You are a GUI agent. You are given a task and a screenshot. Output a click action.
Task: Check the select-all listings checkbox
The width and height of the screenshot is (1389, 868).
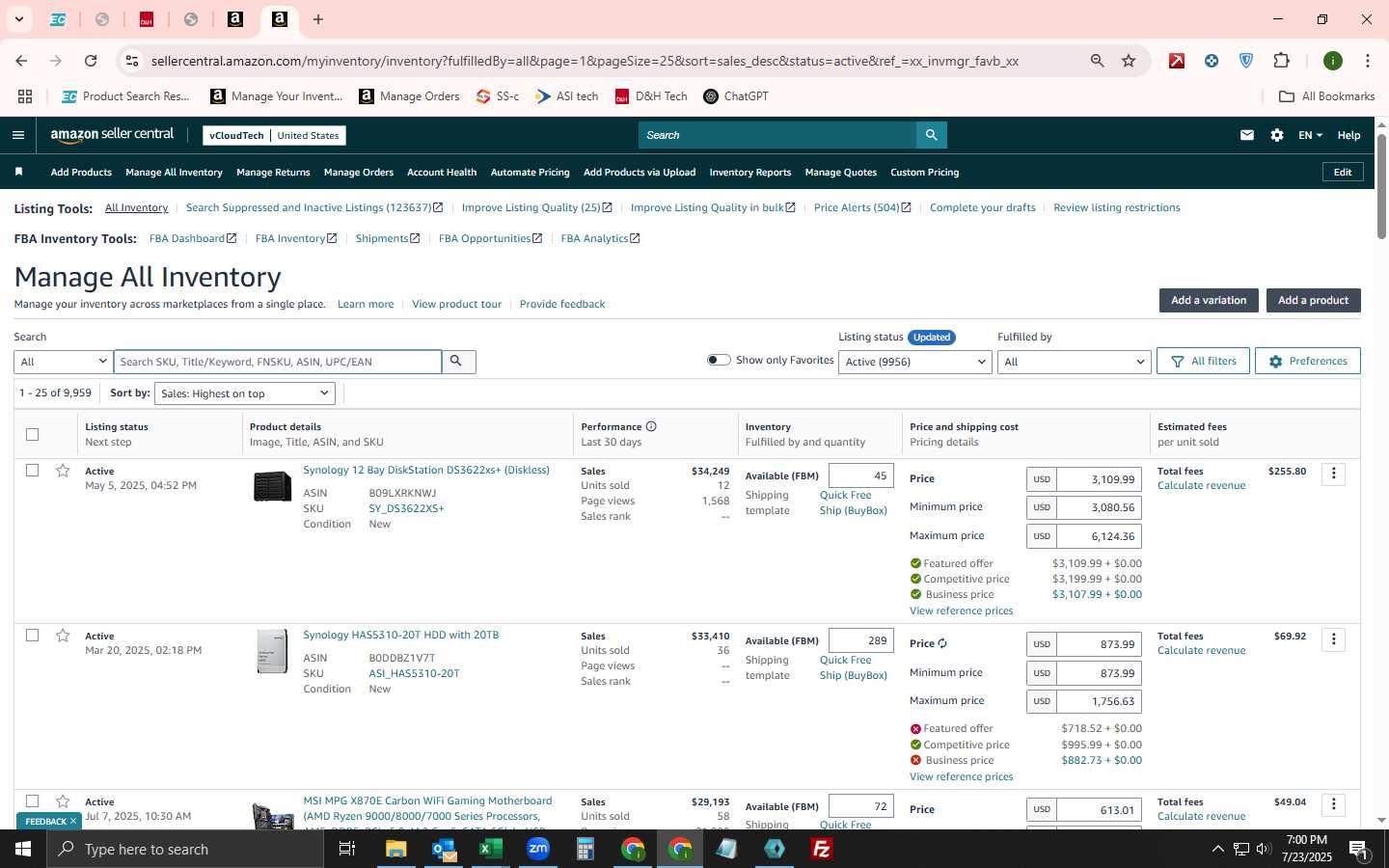point(32,434)
